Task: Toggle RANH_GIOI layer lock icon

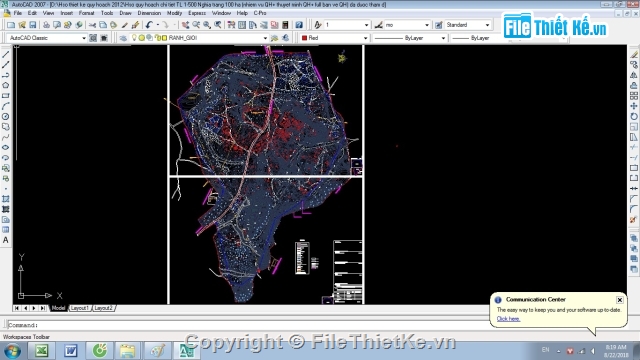Action: [158, 38]
